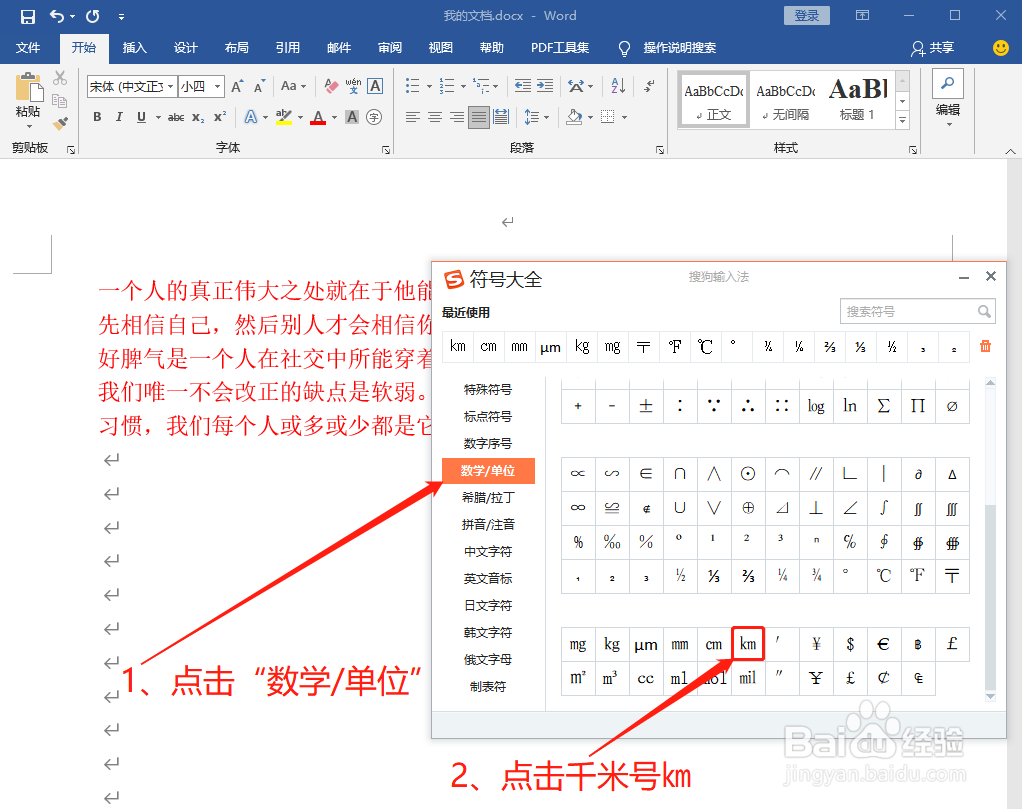The height and width of the screenshot is (809, 1022).
Task: Expand the styles gallery more arrow
Action: click(903, 120)
